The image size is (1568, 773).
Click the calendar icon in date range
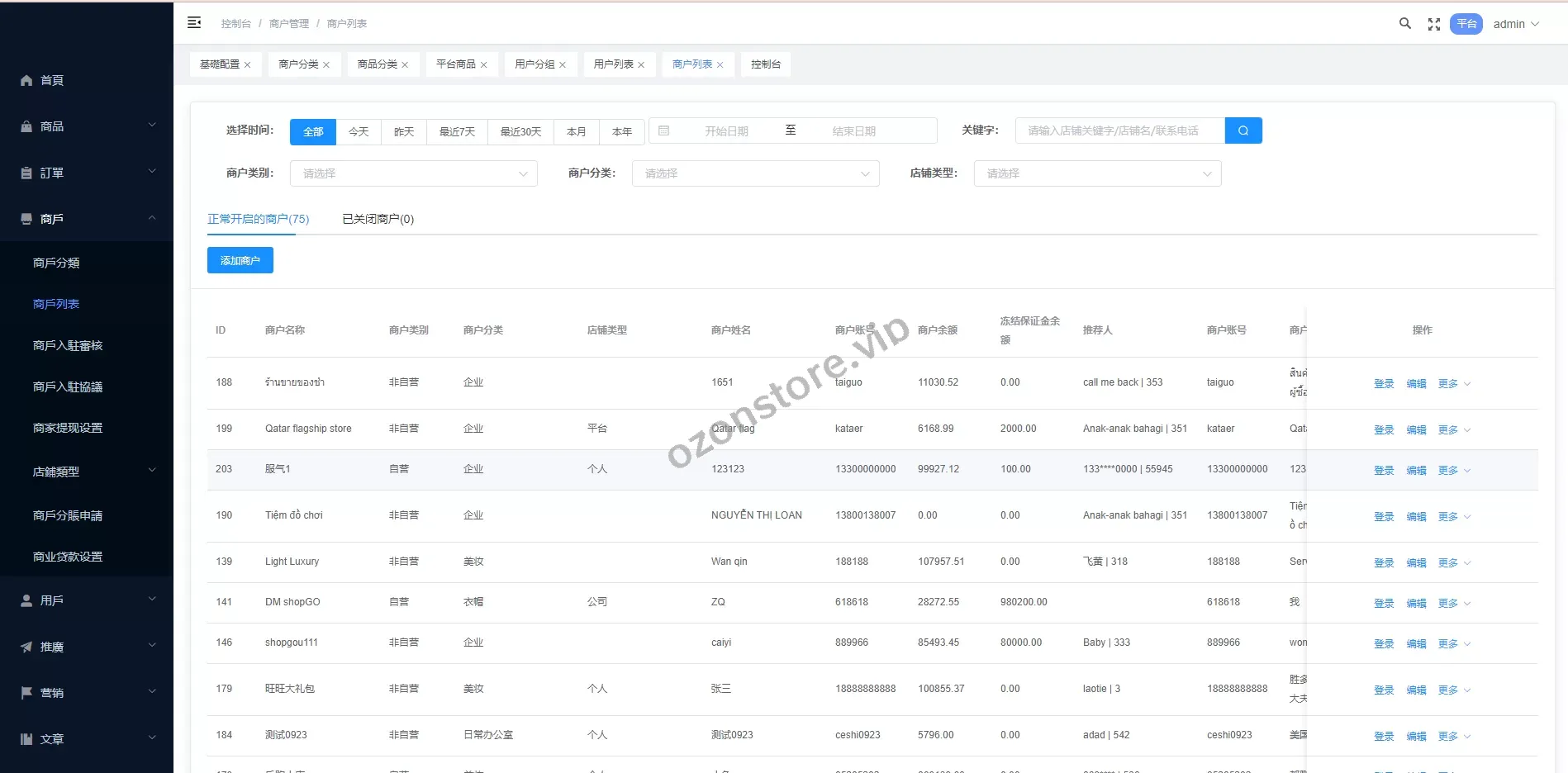point(663,130)
